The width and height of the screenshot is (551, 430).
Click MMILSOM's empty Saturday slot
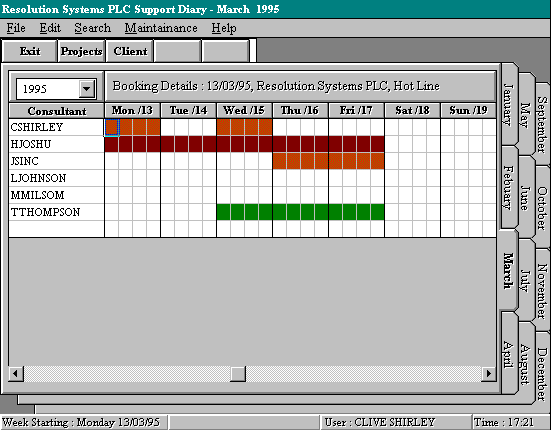412,195
